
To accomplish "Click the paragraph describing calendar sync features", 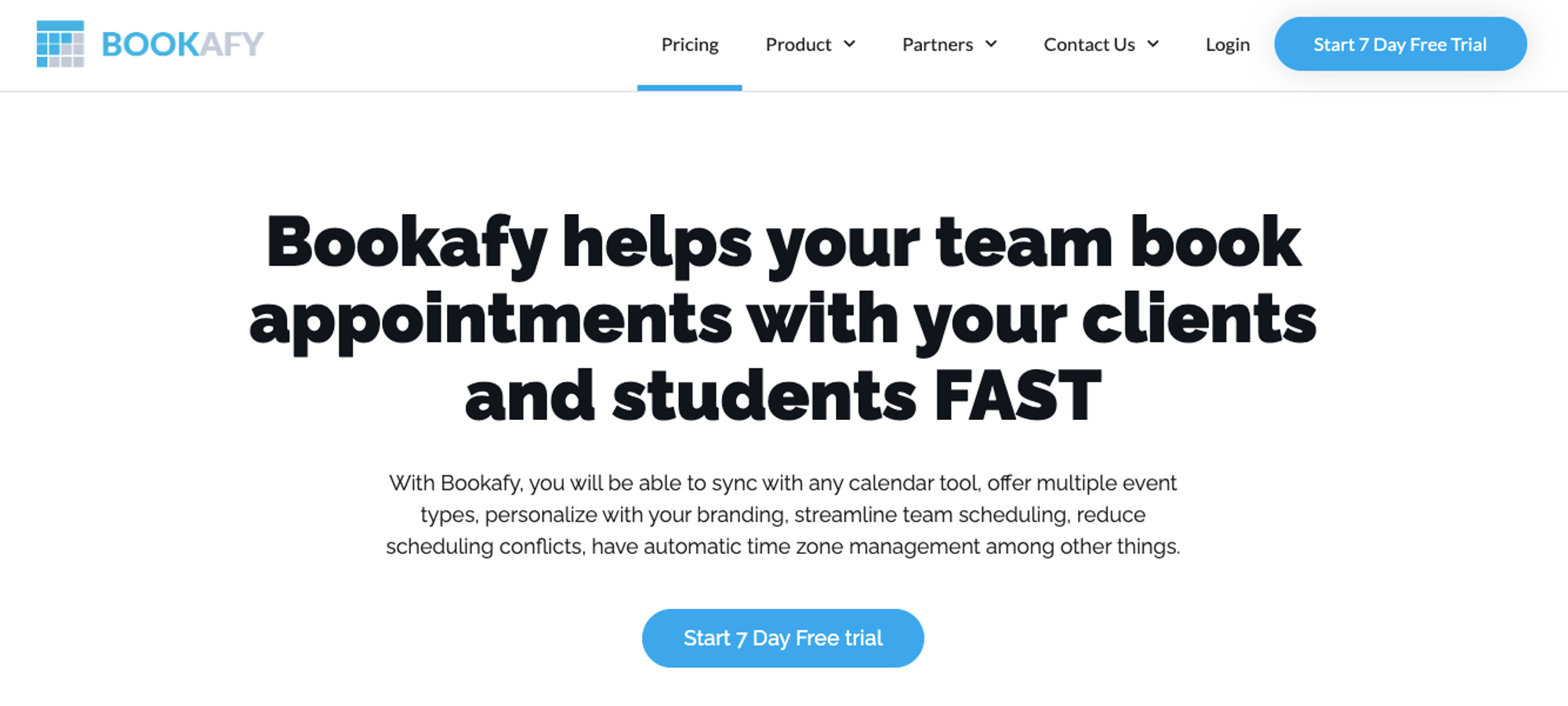I will [783, 515].
